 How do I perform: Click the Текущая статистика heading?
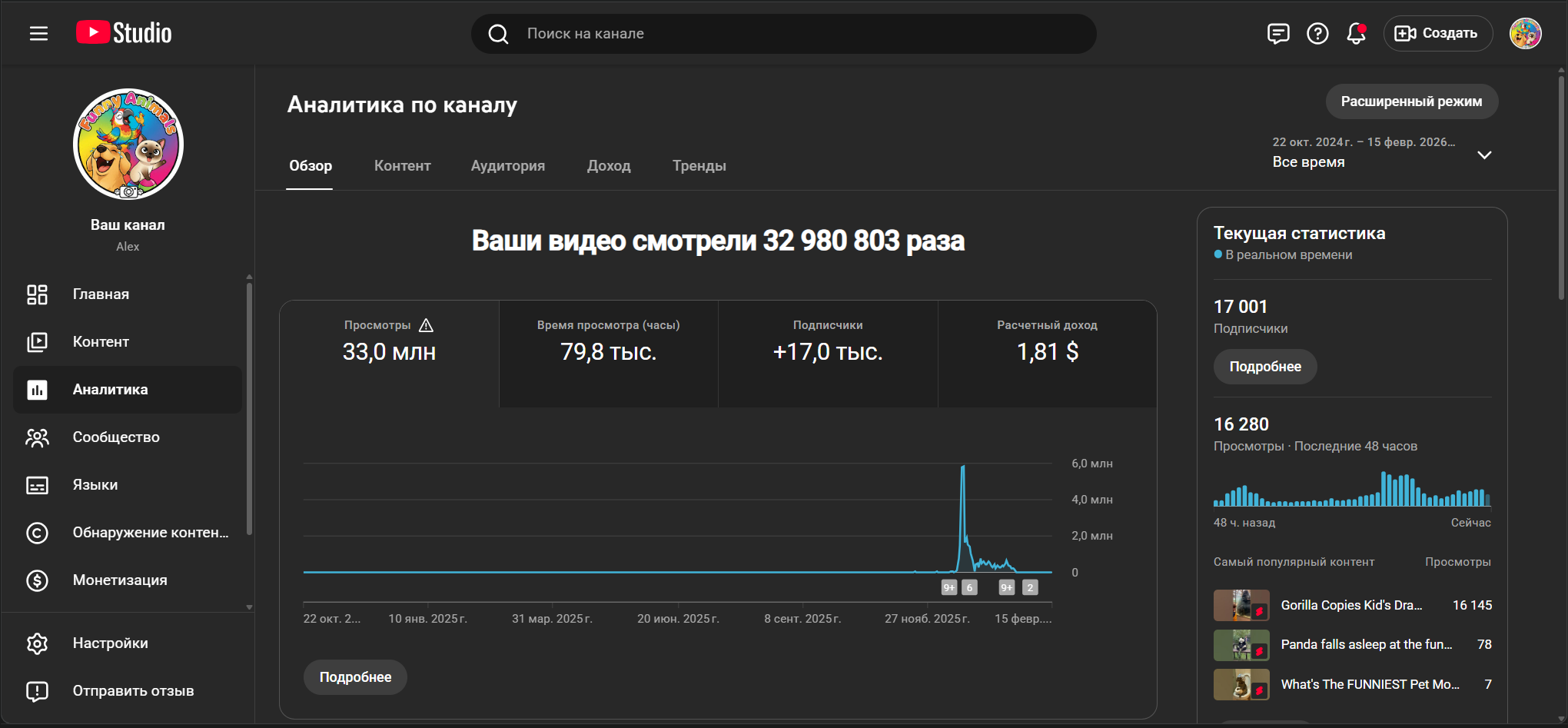tap(1300, 233)
